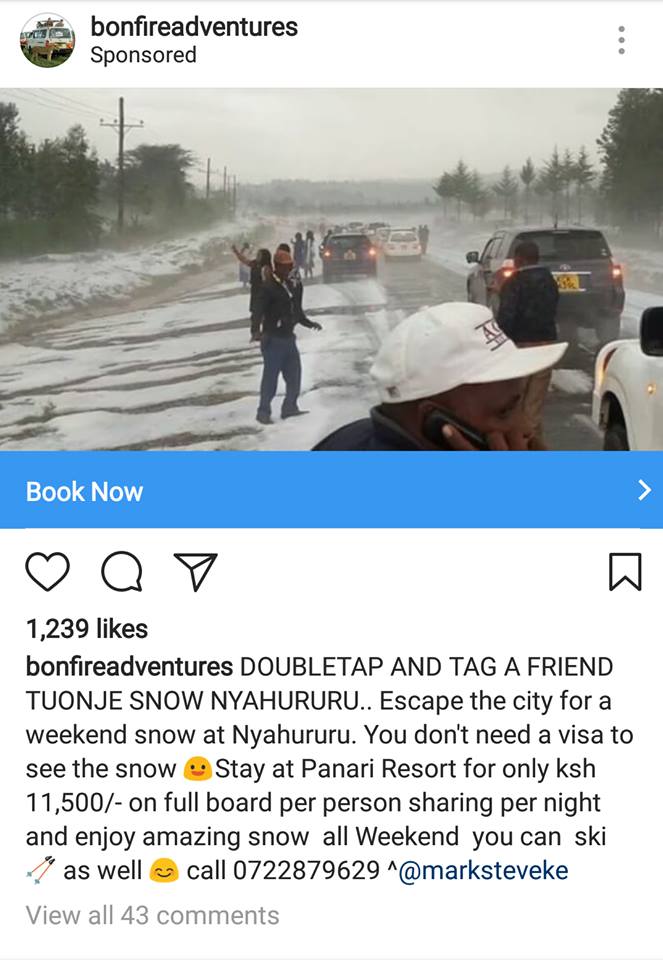
Task: Open the @marksteveke mention
Action: pyautogui.click(x=483, y=871)
